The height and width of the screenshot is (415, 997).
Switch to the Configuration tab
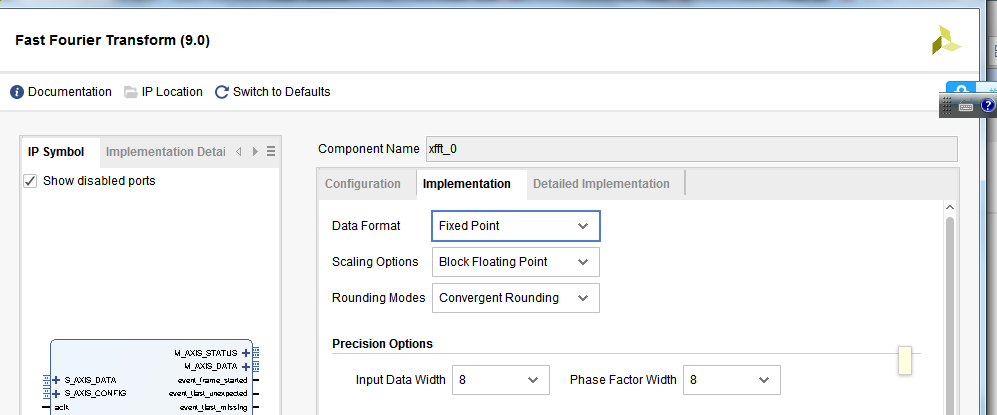pos(363,184)
